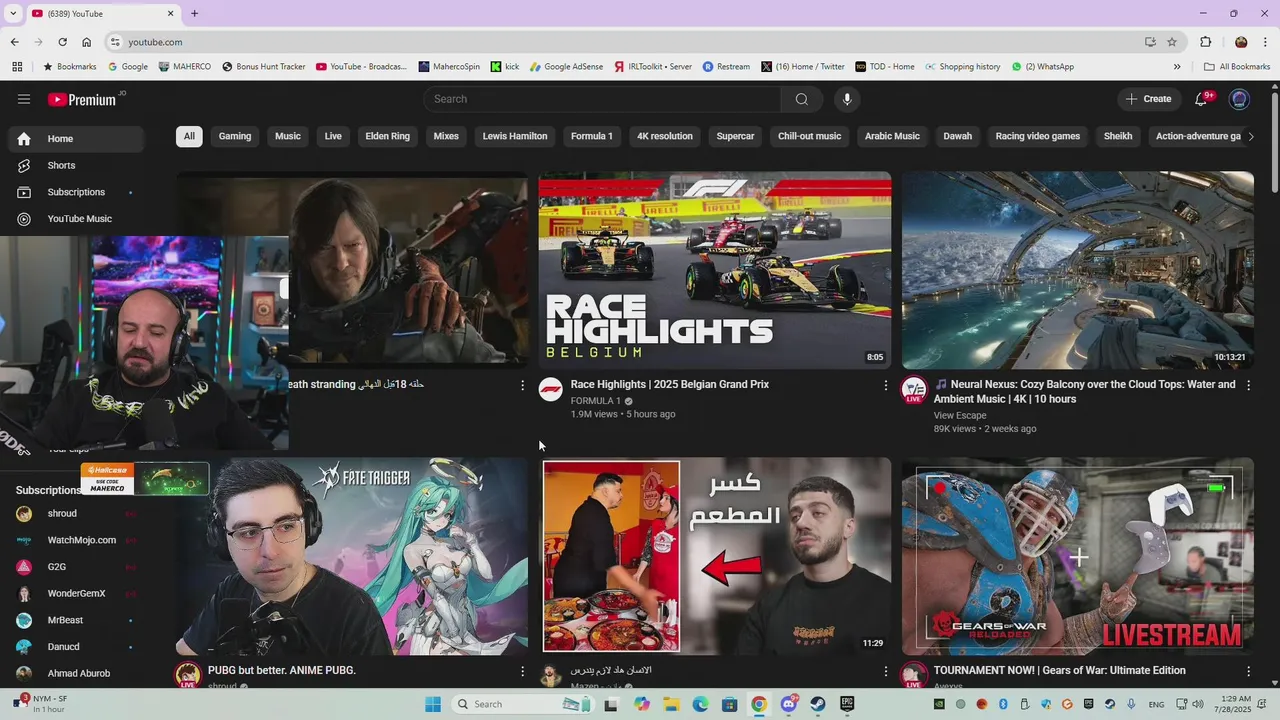
Task: Open Steam from the taskbar
Action: pos(818,704)
